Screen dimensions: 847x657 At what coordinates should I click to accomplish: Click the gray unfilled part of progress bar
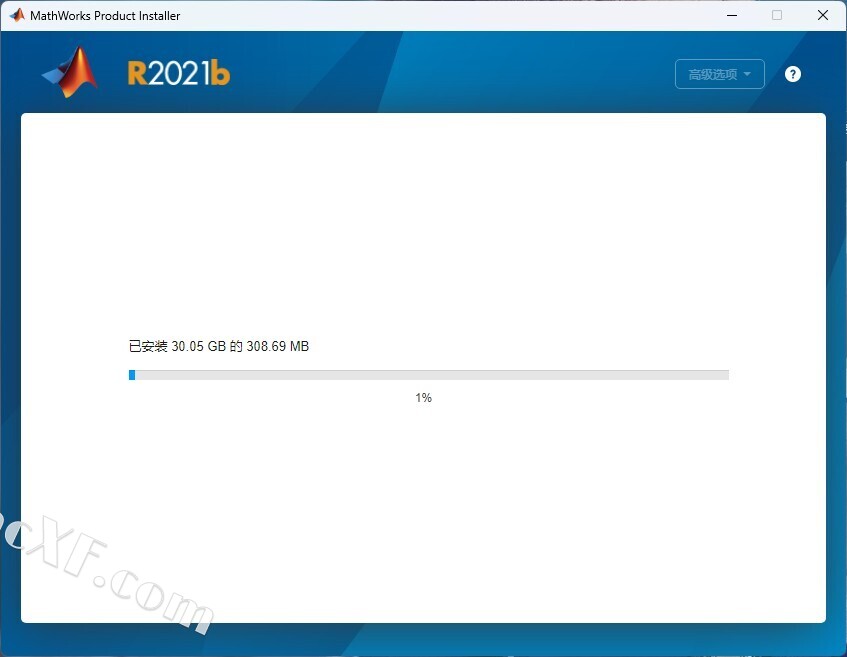tap(500, 375)
